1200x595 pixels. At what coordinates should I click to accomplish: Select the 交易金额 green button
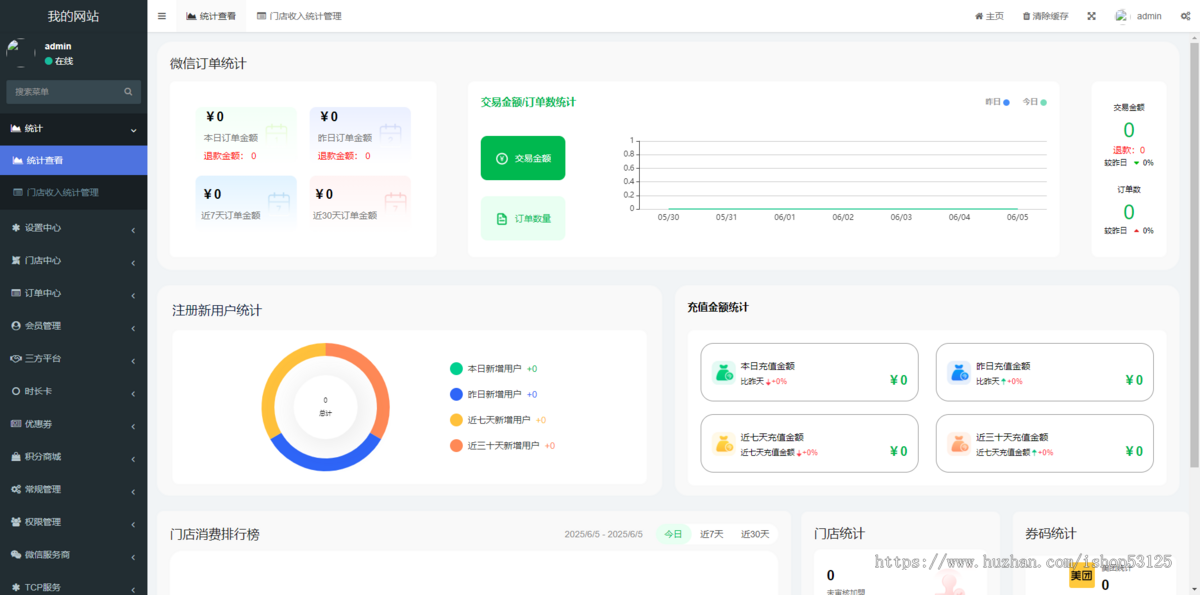523,158
